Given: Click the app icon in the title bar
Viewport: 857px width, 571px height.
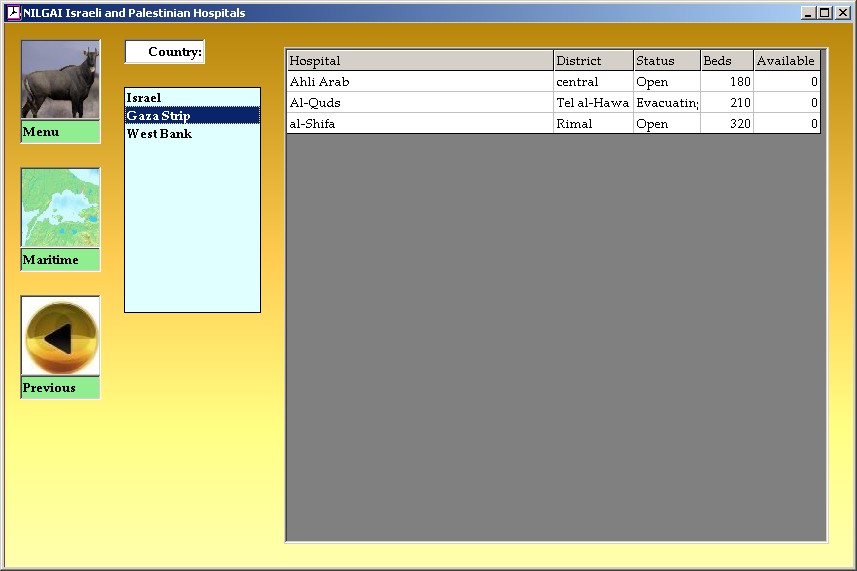Looking at the screenshot, I should tap(13, 13).
